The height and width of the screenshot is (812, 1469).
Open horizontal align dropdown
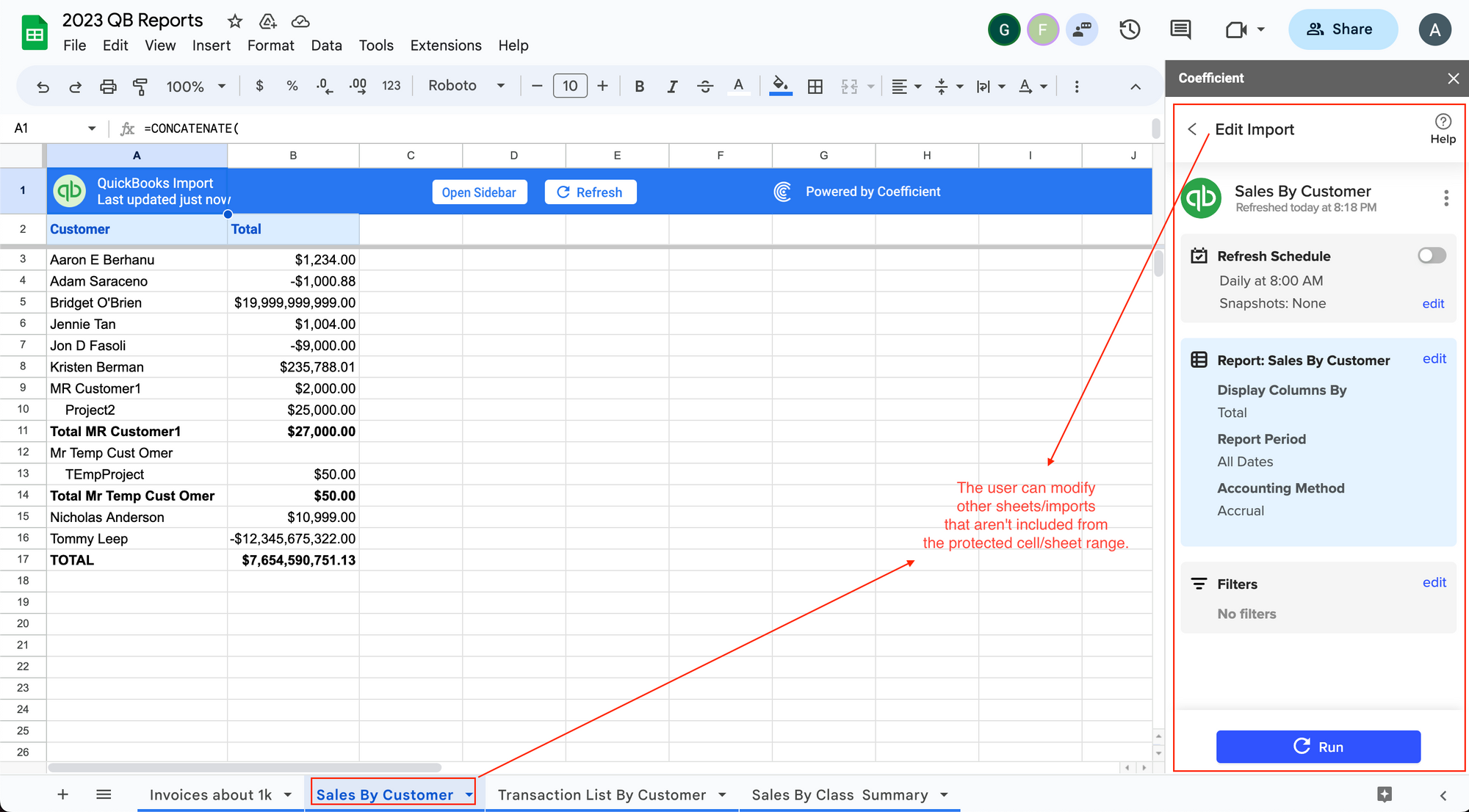pyautogui.click(x=906, y=87)
